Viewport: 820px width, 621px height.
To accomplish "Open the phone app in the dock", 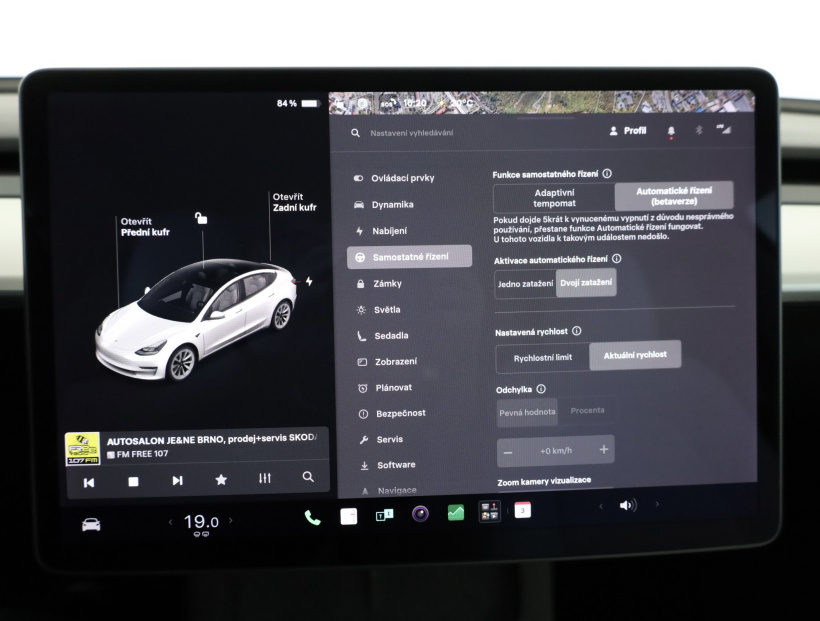I will click(x=312, y=518).
